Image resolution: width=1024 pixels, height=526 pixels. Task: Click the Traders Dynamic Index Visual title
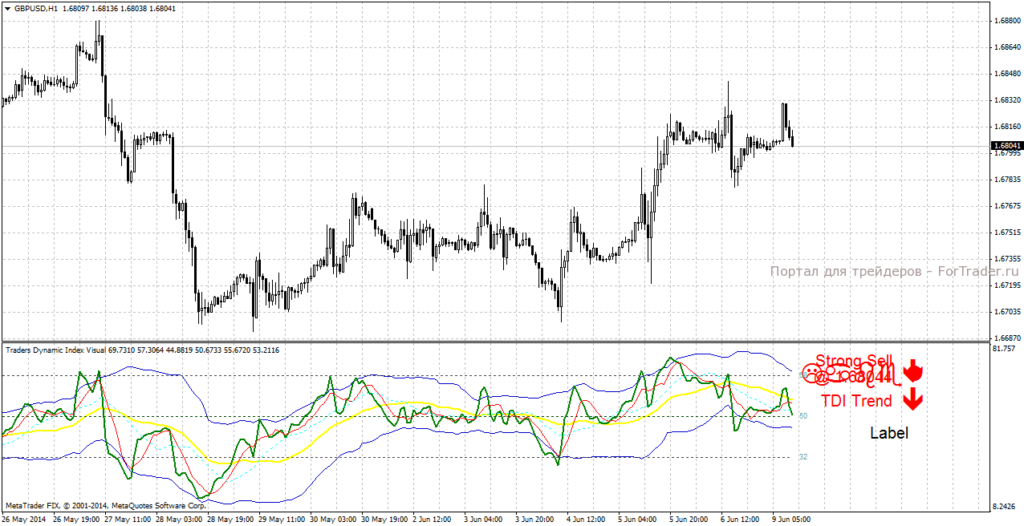[x=63, y=350]
